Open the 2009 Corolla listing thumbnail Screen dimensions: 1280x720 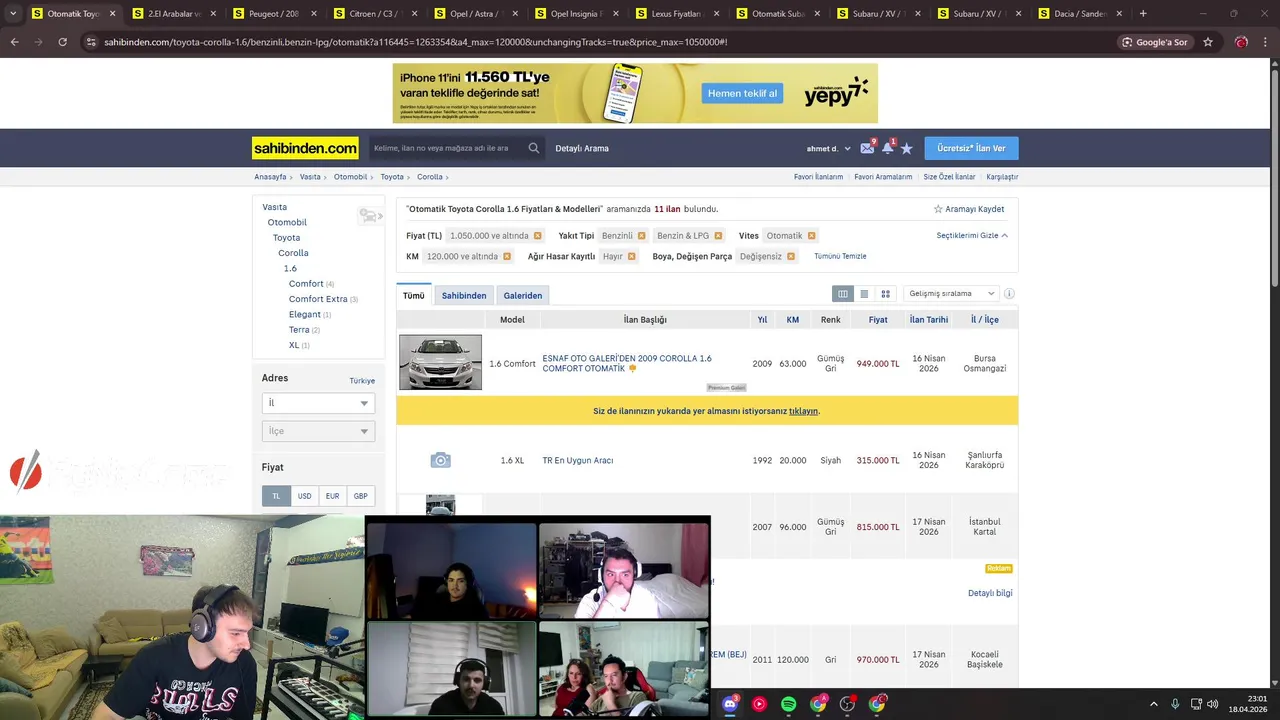(440, 362)
